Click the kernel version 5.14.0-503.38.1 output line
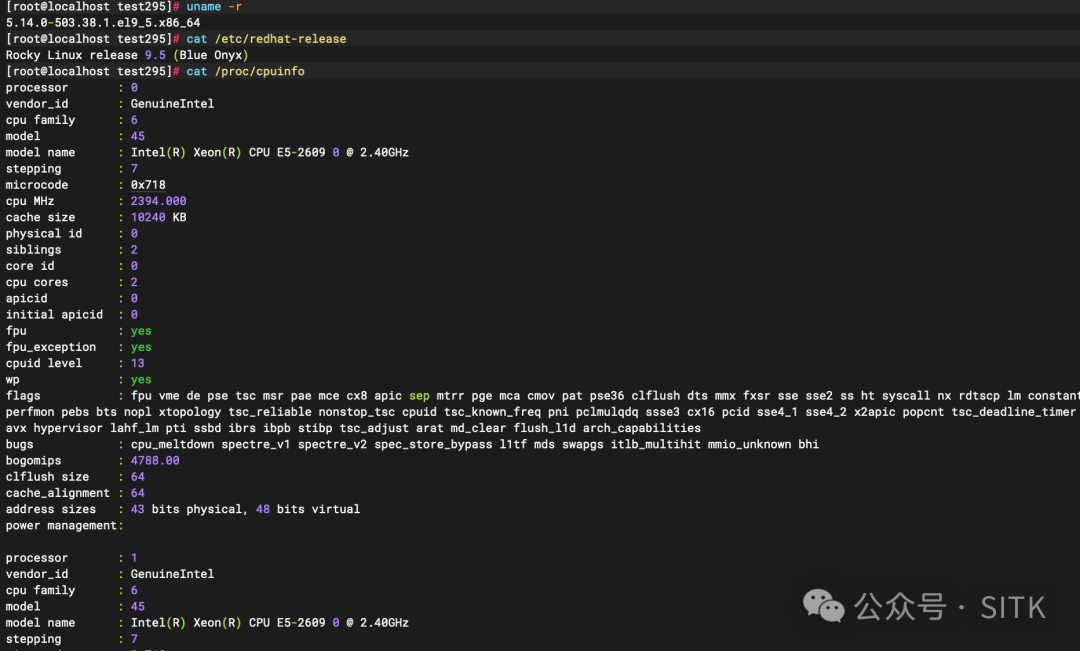The width and height of the screenshot is (1080, 651). [103, 22]
